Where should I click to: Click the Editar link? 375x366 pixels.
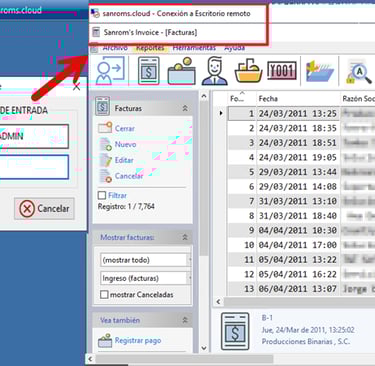124,160
